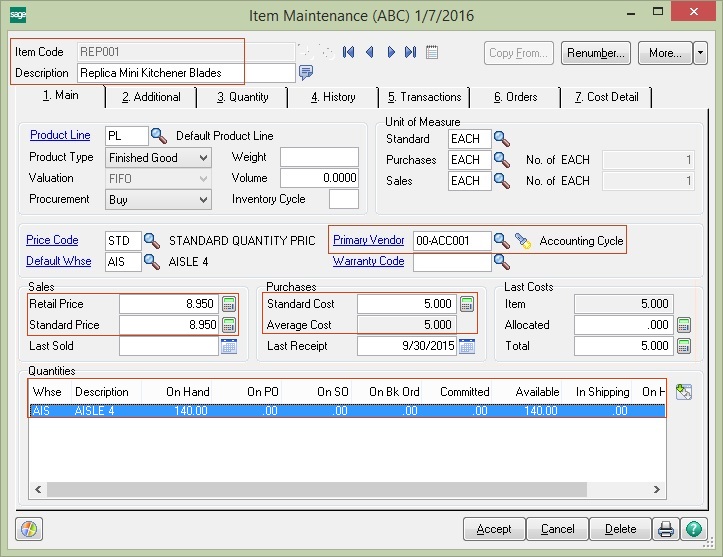Go to the first item record
The image size is (723, 557).
point(349,52)
